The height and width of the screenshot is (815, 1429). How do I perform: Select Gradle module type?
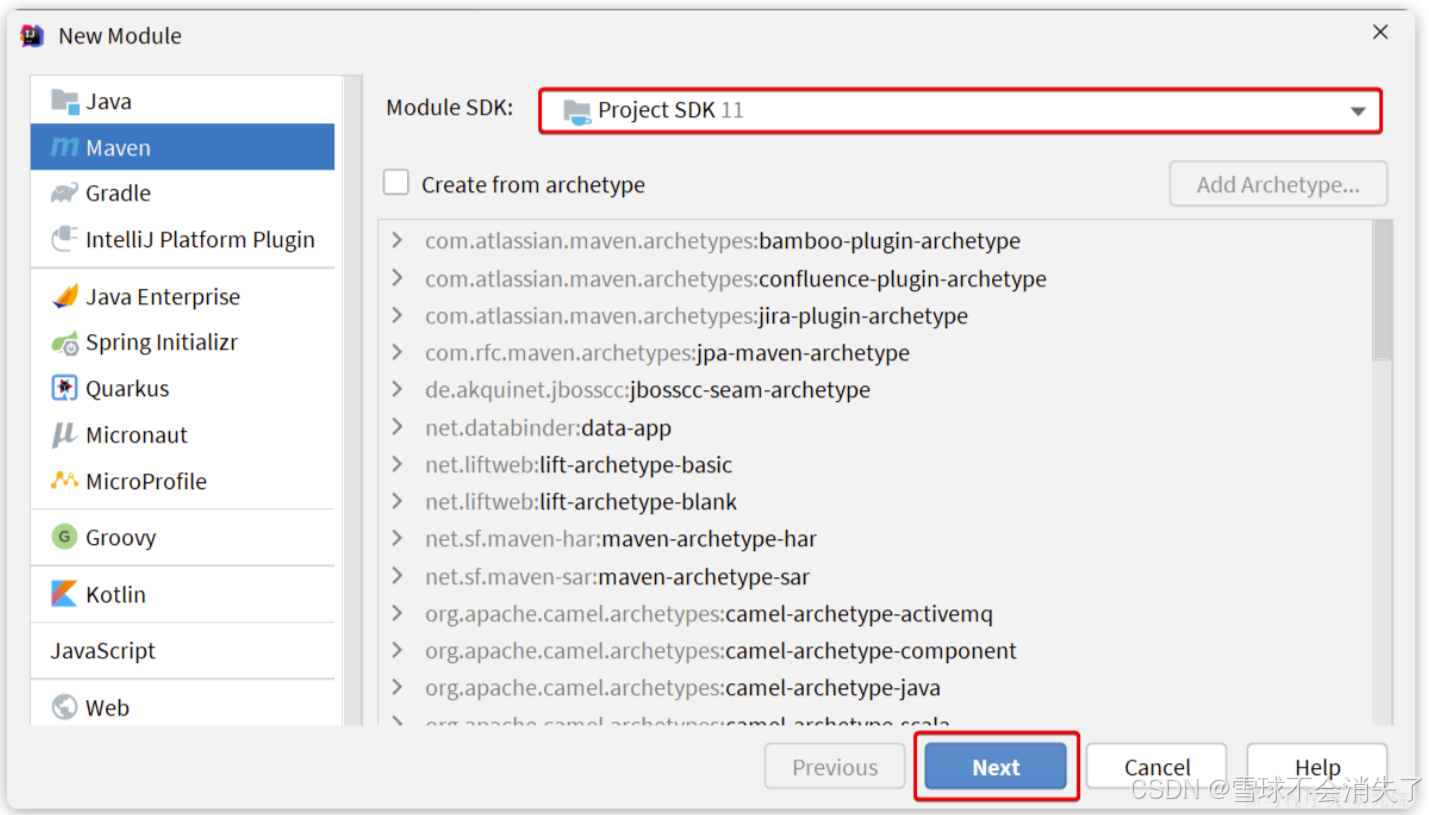[x=183, y=193]
